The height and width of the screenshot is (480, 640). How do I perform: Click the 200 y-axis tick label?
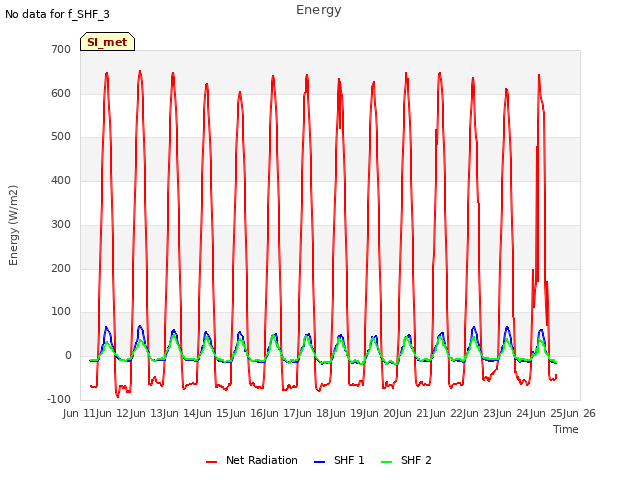61,269
